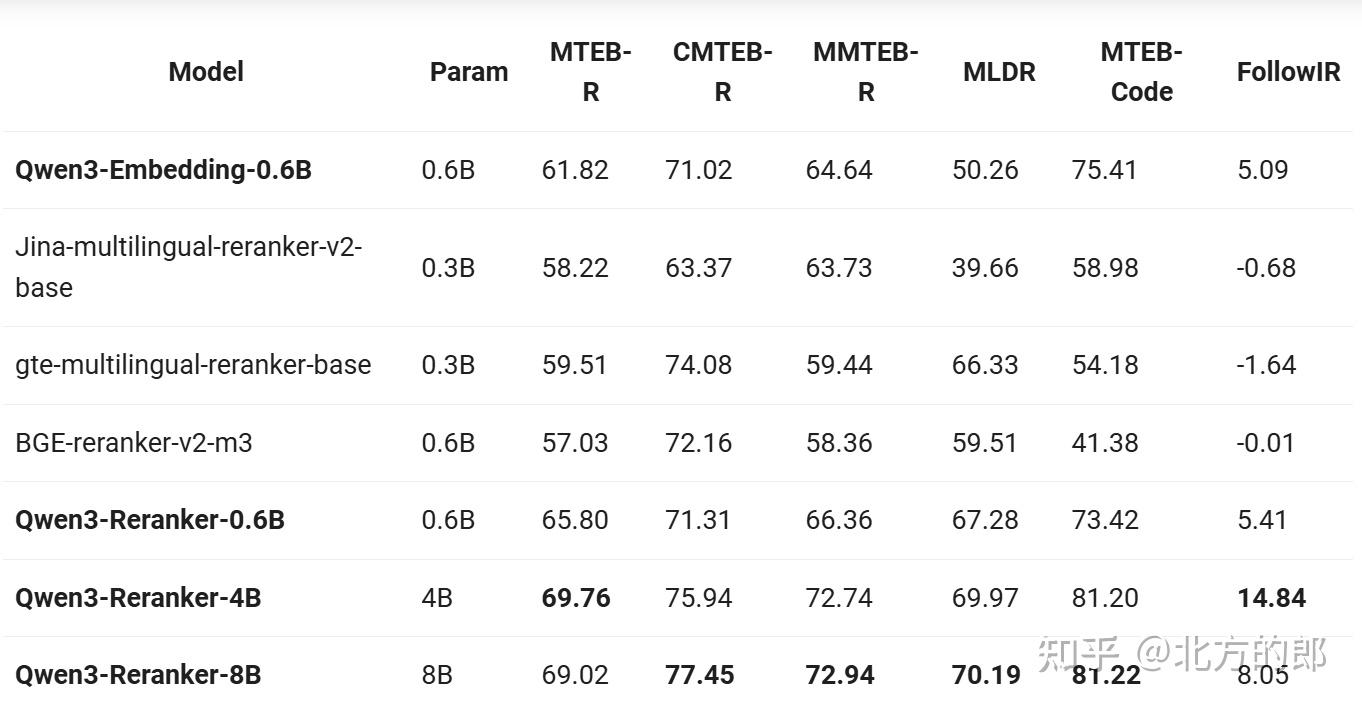Click the Jina-multilingual-reranker-v2-base model name
Image resolution: width=1362 pixels, height=709 pixels.
188,267
